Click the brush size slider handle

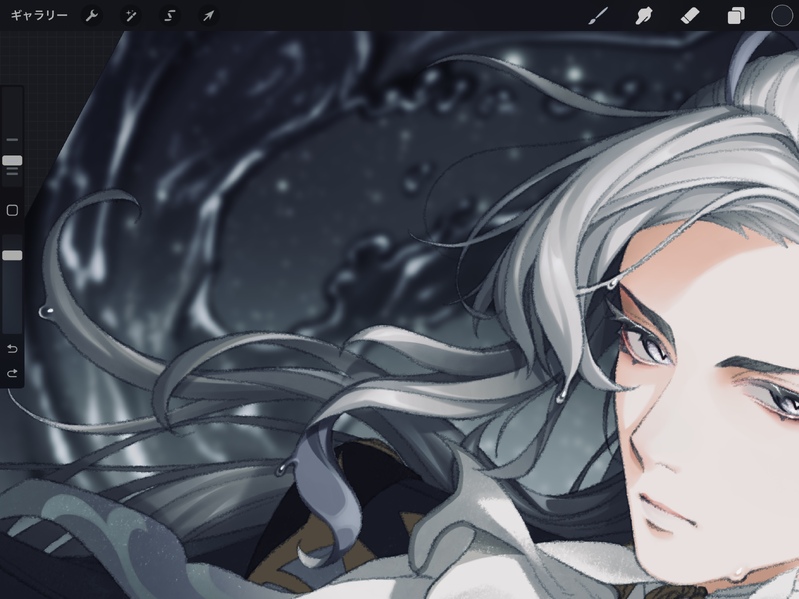click(x=12, y=161)
